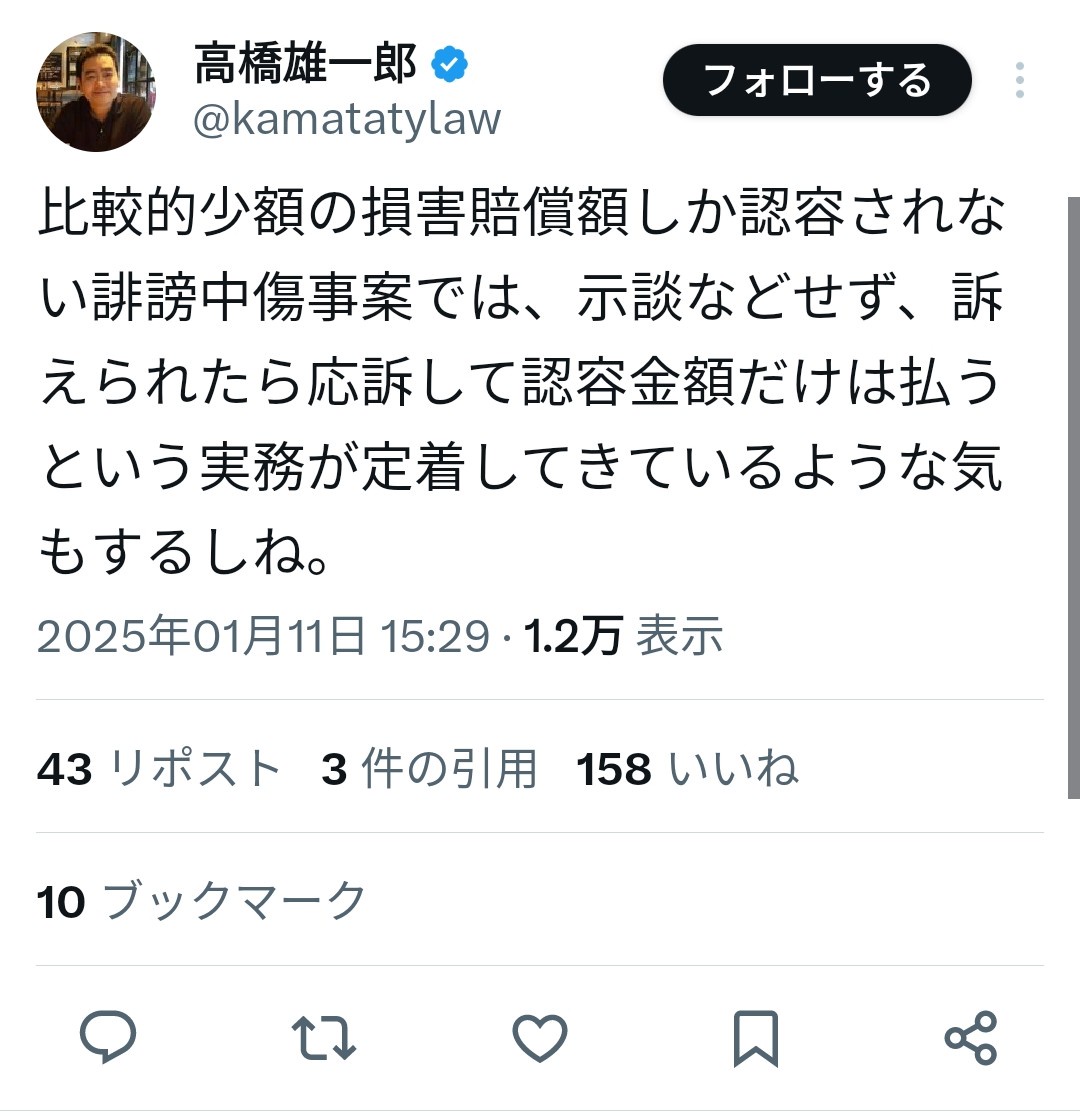Open the three-dot more options menu
Screen dimensions: 1080x1116
pyautogui.click(x=1019, y=80)
